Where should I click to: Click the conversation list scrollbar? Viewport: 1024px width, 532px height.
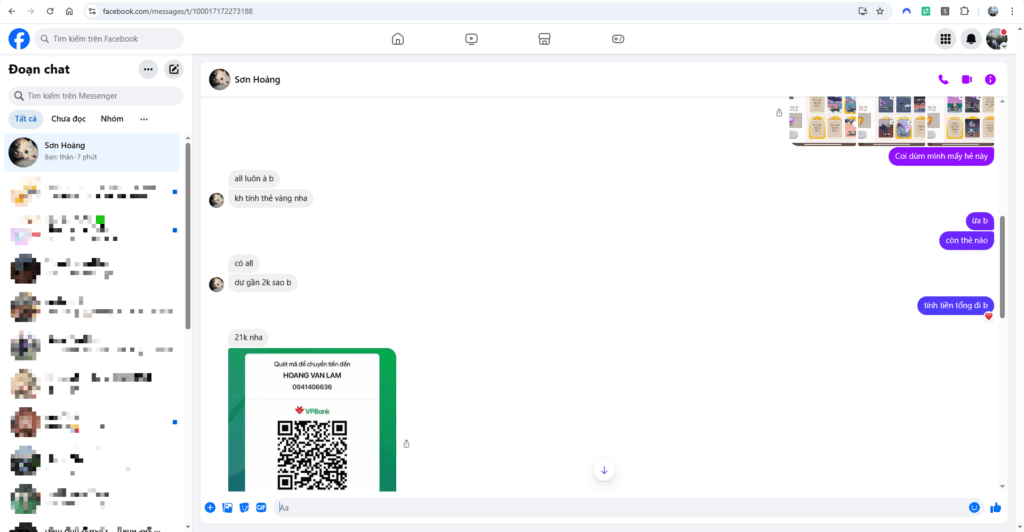pyautogui.click(x=187, y=235)
